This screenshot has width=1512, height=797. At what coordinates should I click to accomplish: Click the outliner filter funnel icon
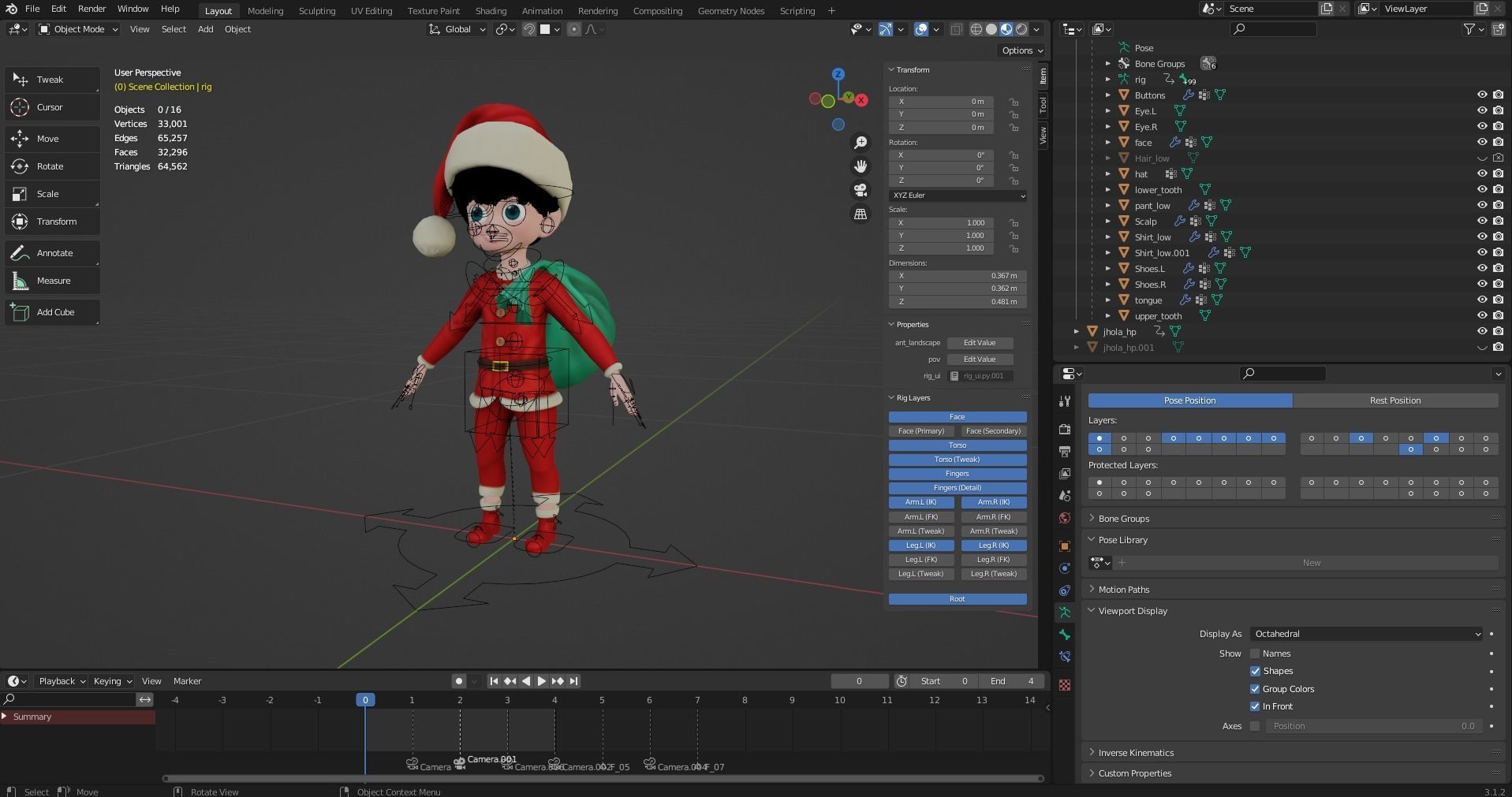(1469, 29)
